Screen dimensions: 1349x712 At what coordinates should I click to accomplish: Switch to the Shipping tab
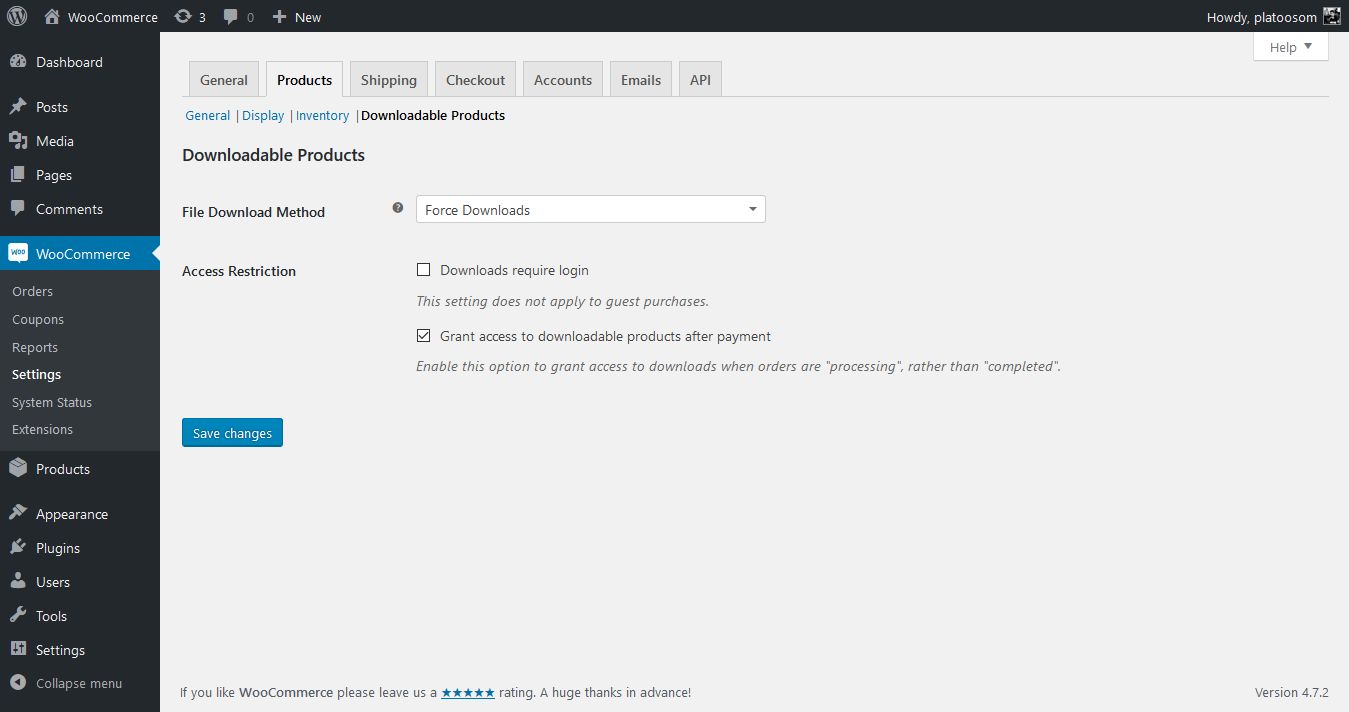point(389,80)
